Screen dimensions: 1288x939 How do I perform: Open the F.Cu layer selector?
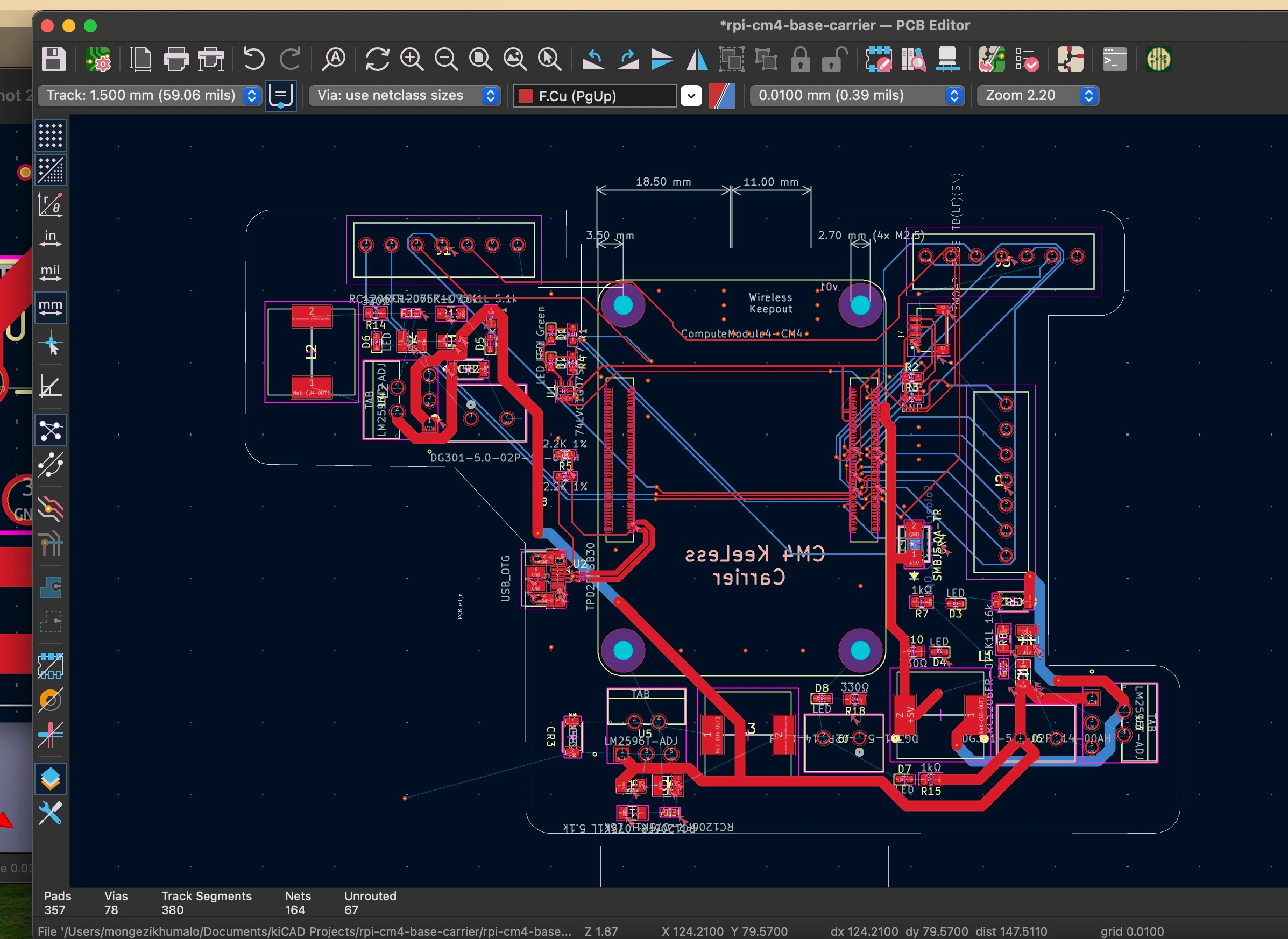tap(595, 96)
